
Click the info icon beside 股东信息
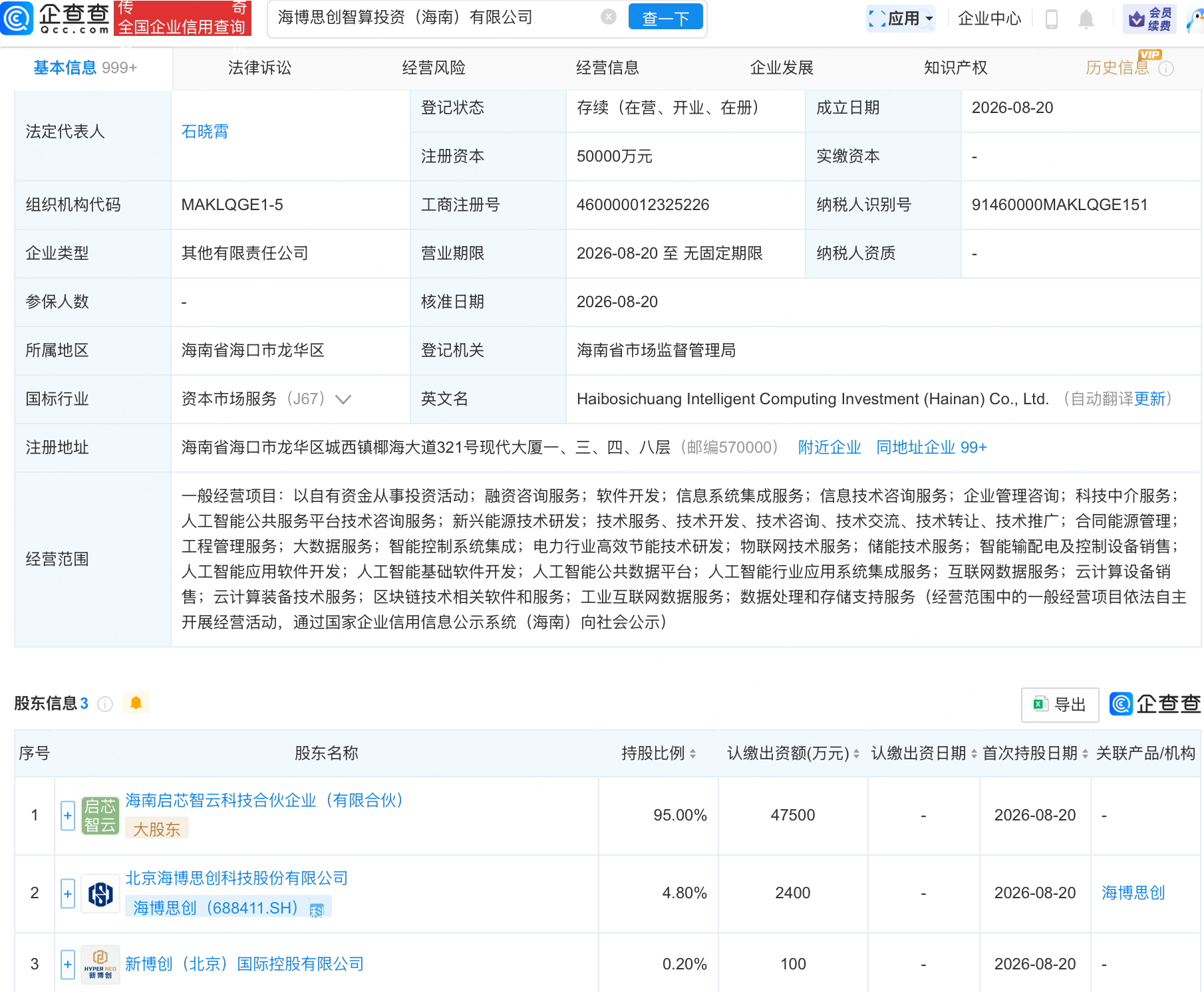[x=105, y=703]
